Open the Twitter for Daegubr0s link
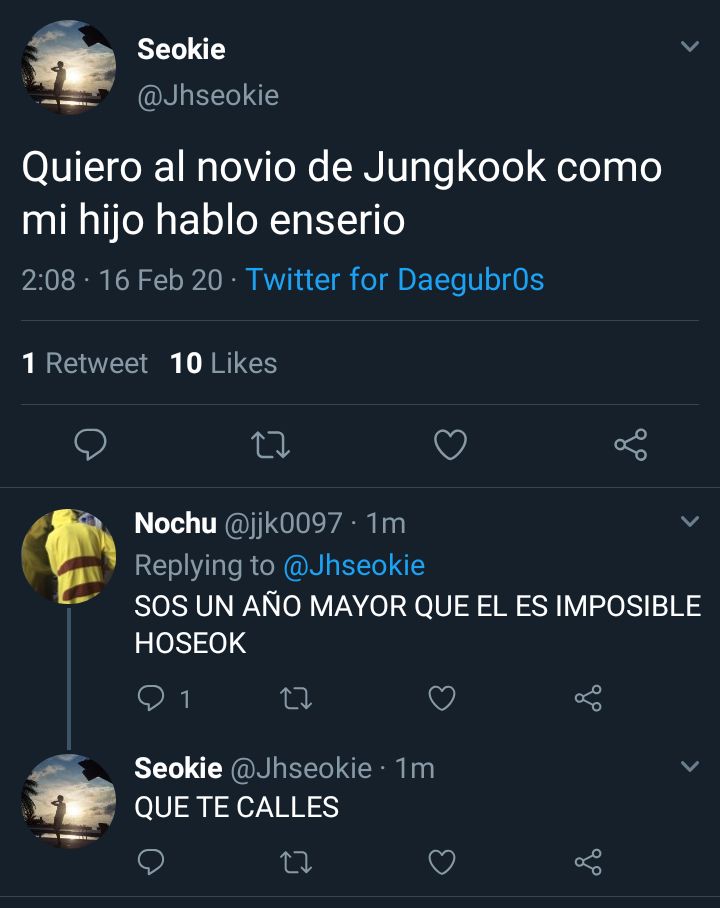The width and height of the screenshot is (720, 908). [394, 280]
